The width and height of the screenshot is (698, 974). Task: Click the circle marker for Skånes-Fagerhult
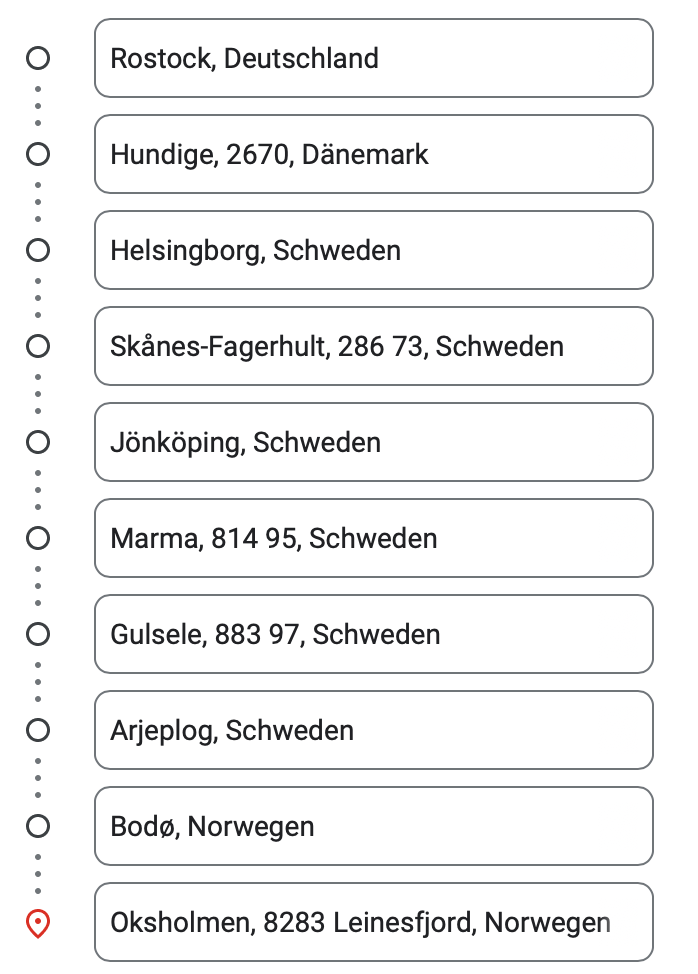pos(38,346)
